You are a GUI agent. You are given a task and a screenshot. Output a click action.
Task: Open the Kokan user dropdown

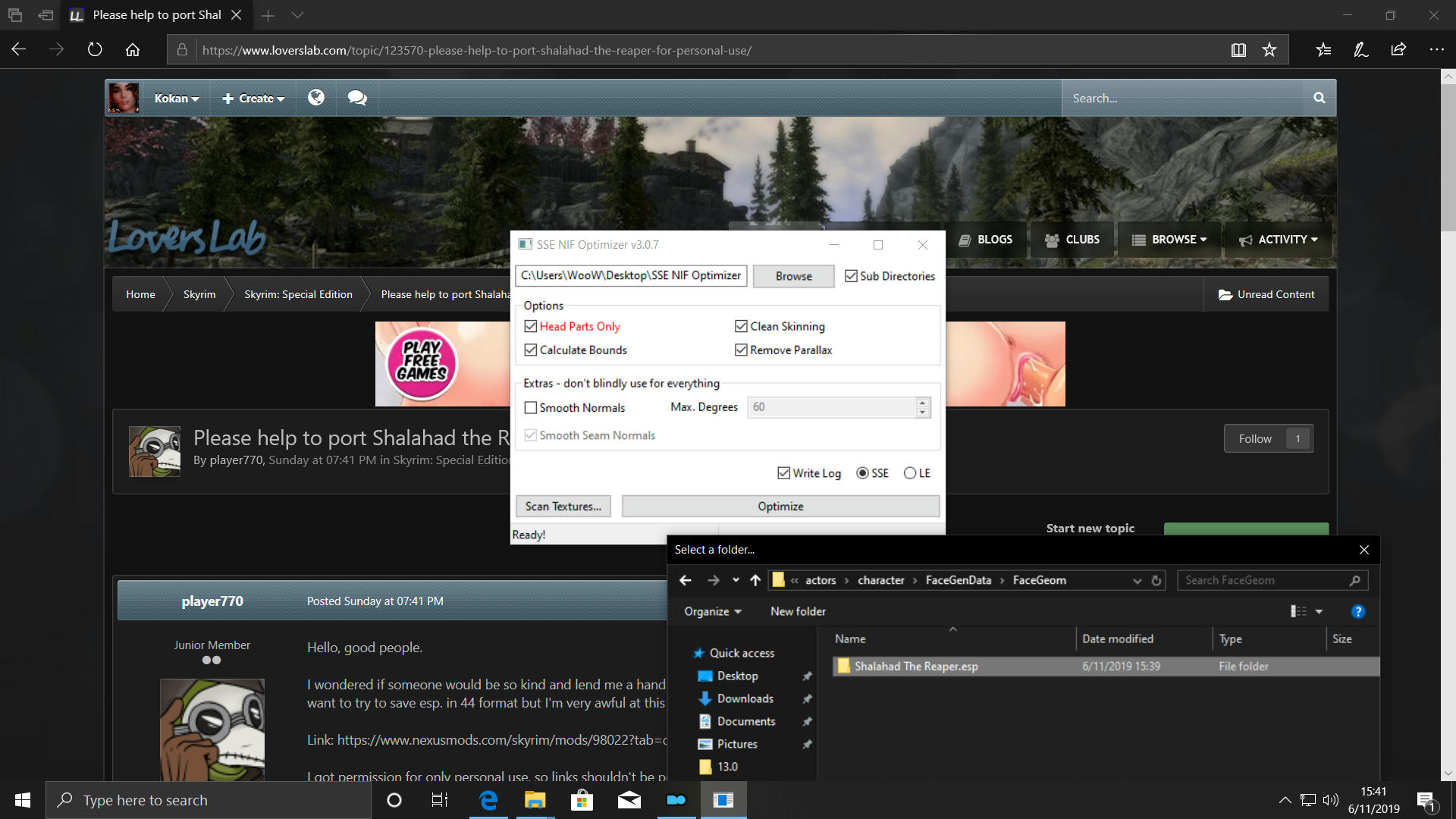coord(176,98)
